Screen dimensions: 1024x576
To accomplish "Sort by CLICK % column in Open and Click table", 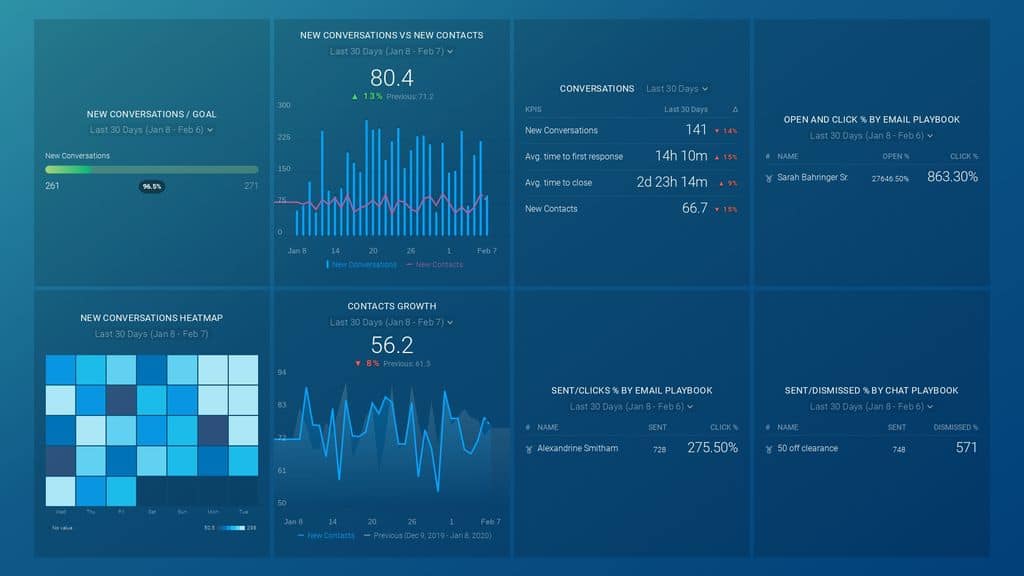I will coord(964,157).
